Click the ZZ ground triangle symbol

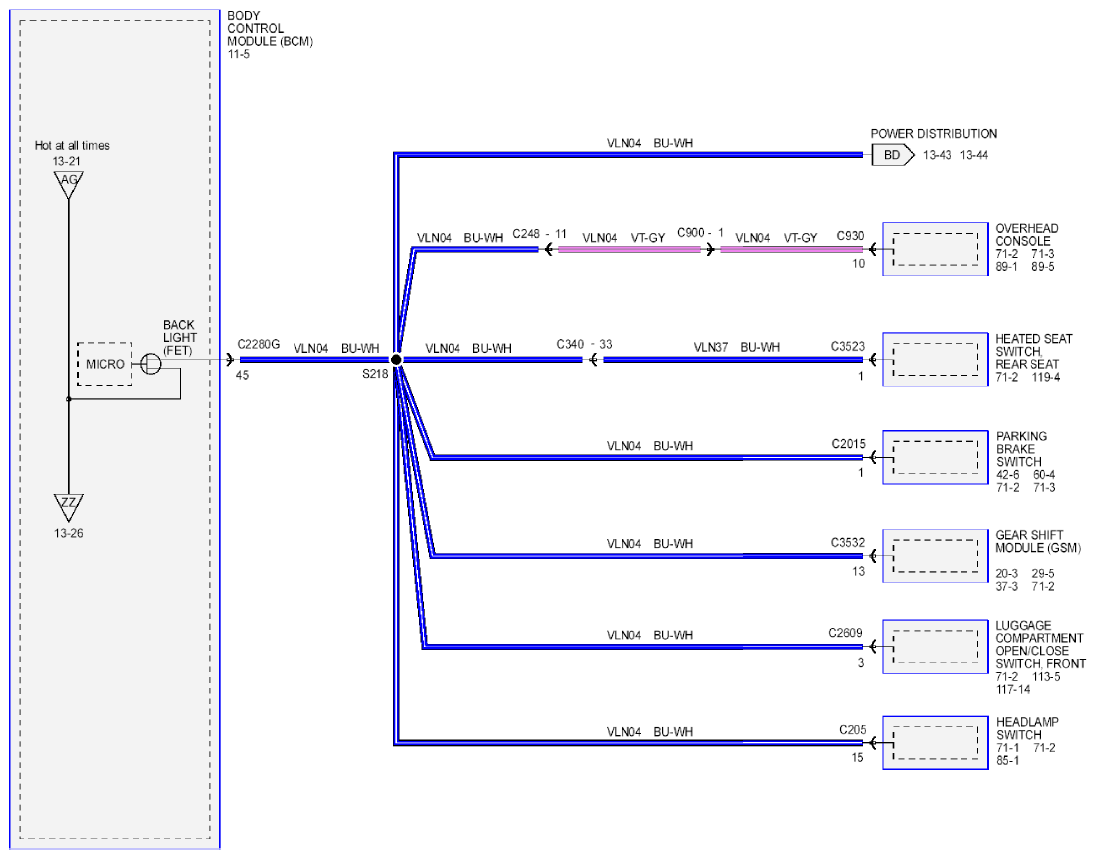tap(68, 507)
